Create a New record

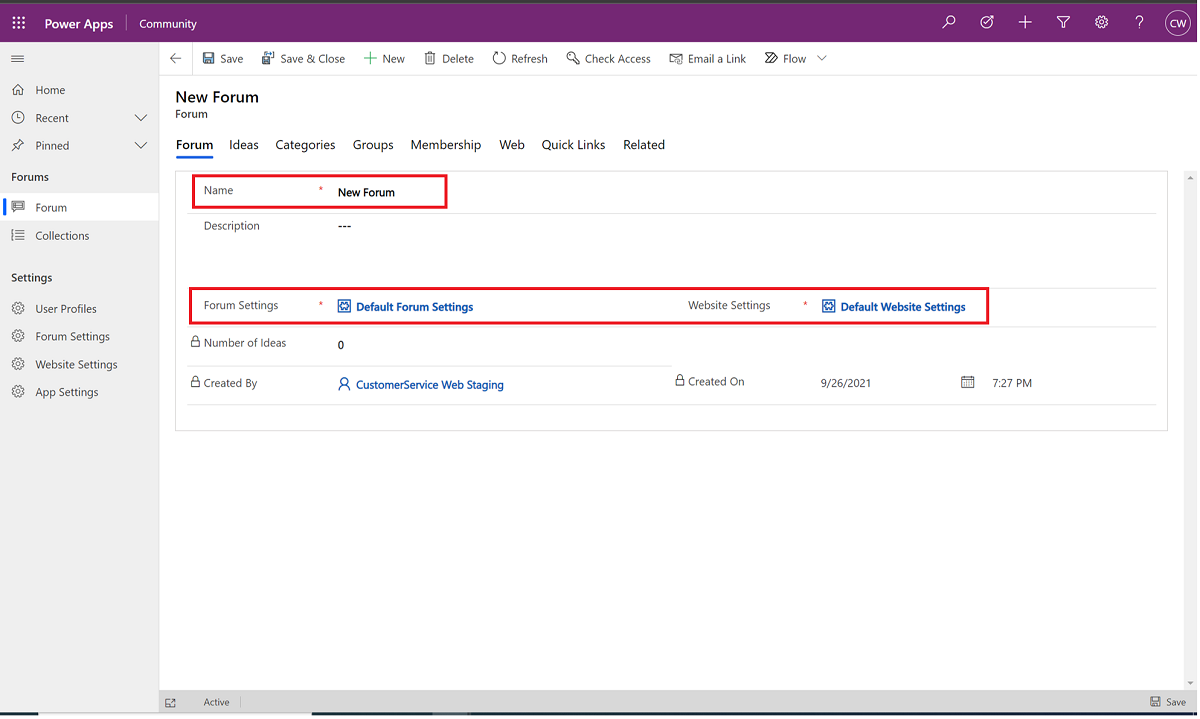[384, 59]
